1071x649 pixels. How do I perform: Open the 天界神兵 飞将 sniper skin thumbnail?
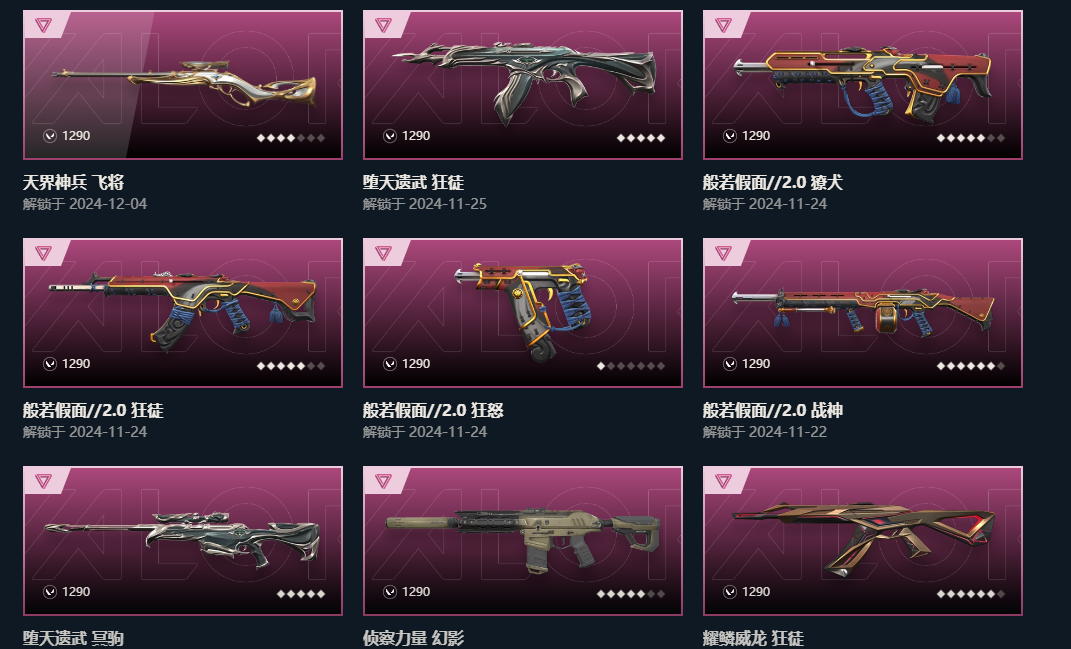tap(184, 82)
